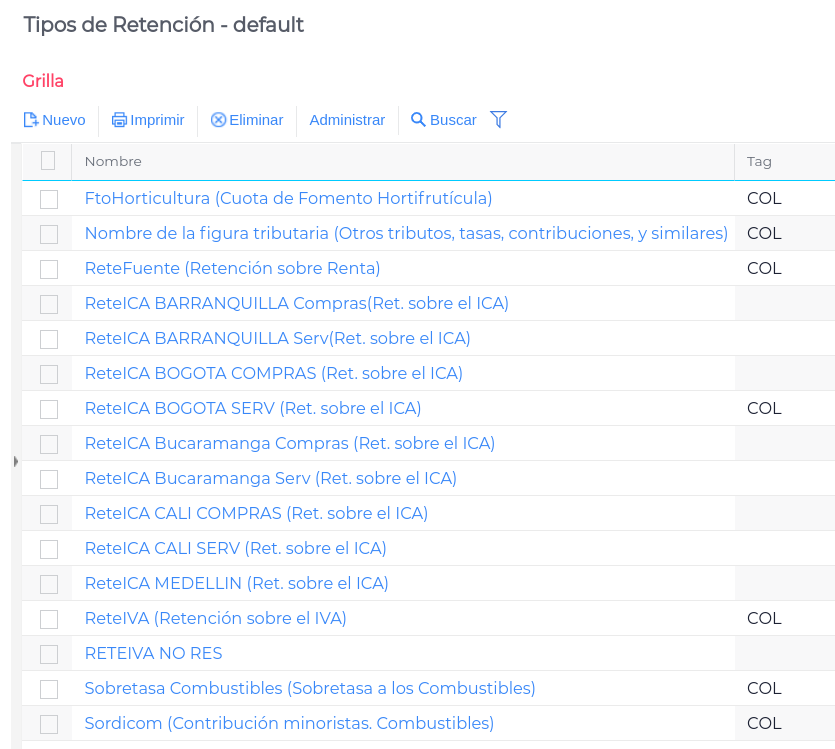The width and height of the screenshot is (835, 749).
Task: Open ReteIVA (Retención sobre el IVA) link
Action: 216,618
